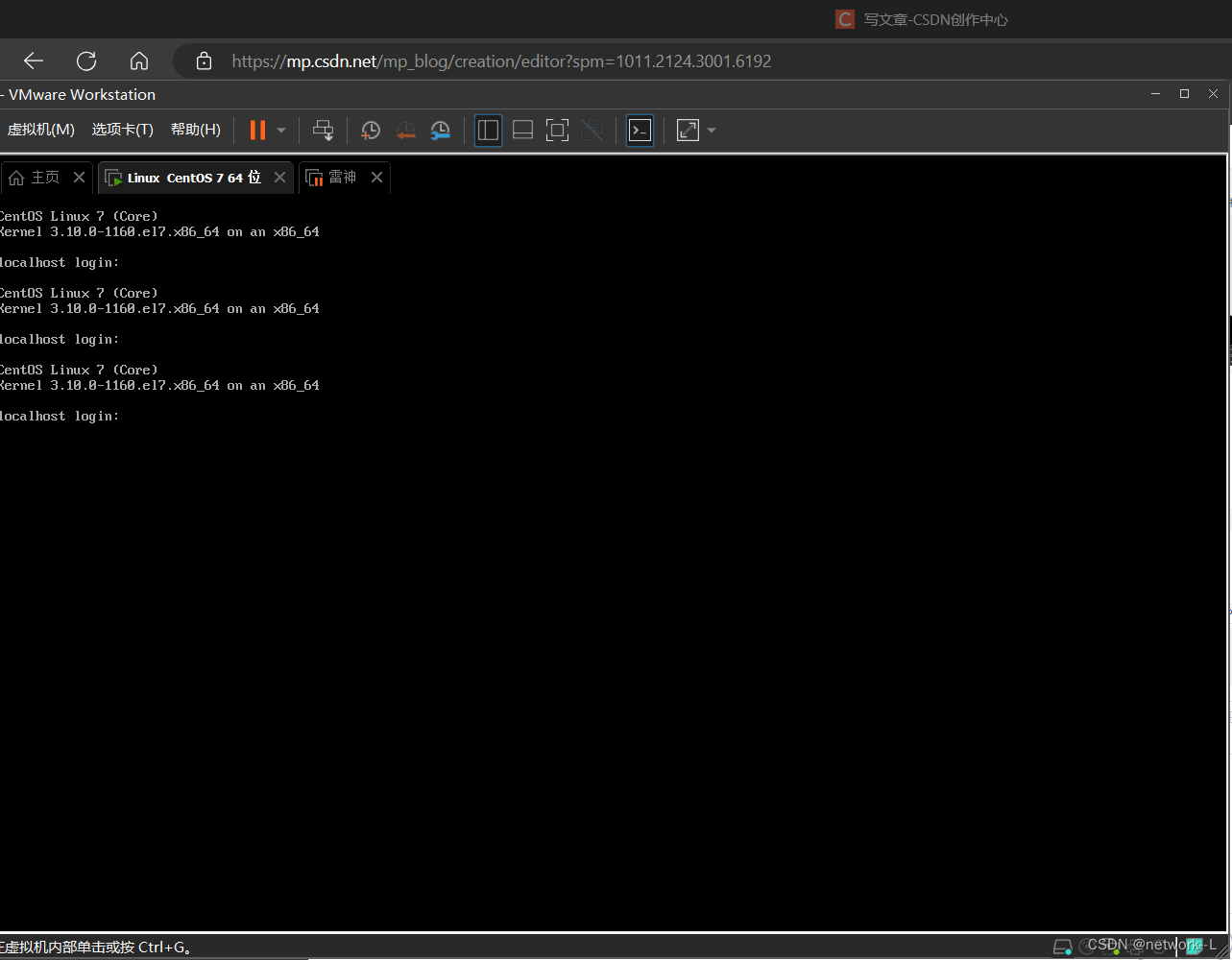This screenshot has width=1232, height=960.
Task: Open the virtual hard disk status icon
Action: pos(1063,947)
